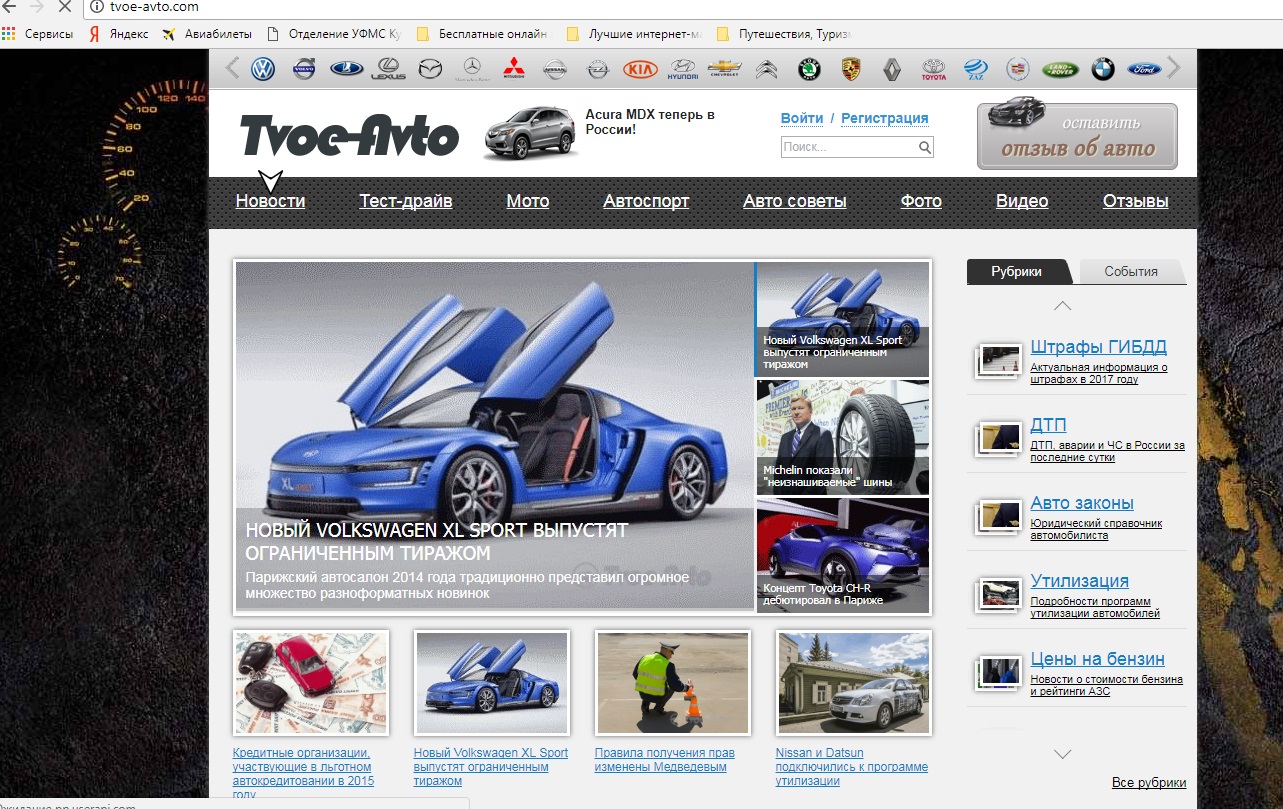1283x809 pixels.
Task: Switch to the События tab
Action: (1131, 271)
